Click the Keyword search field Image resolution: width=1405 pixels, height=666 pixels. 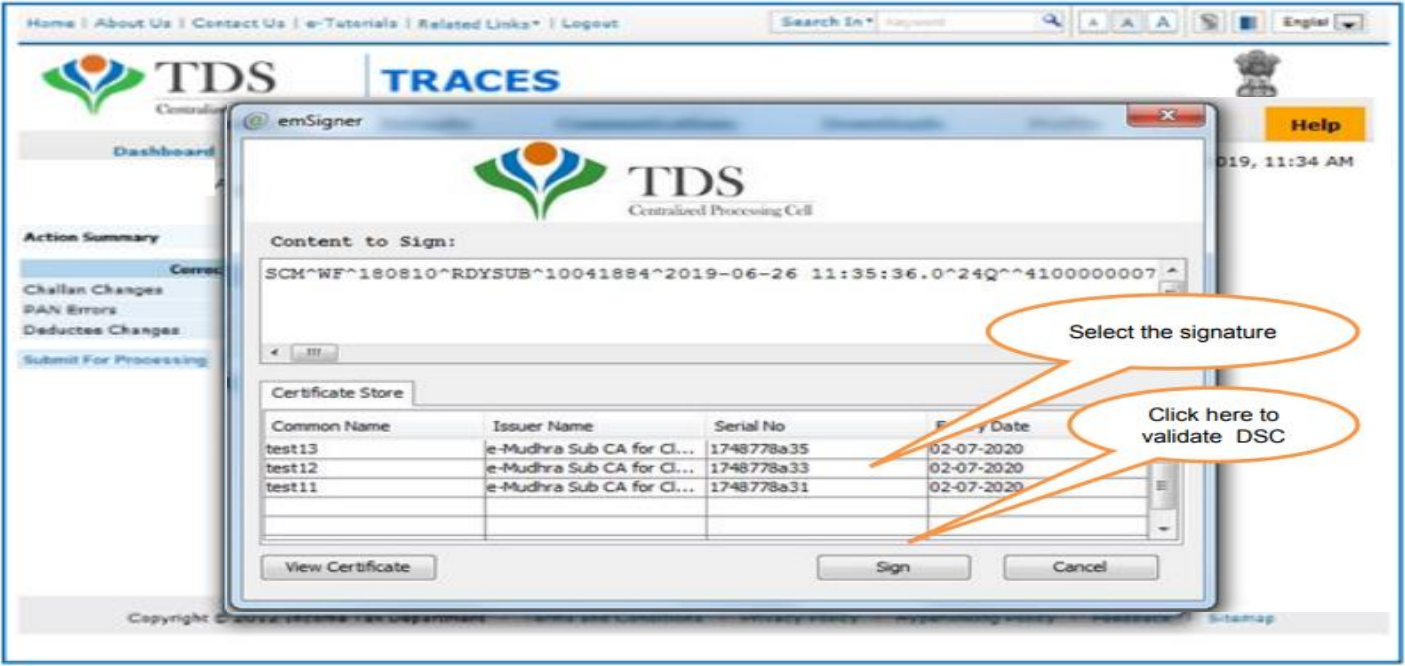click(x=957, y=21)
